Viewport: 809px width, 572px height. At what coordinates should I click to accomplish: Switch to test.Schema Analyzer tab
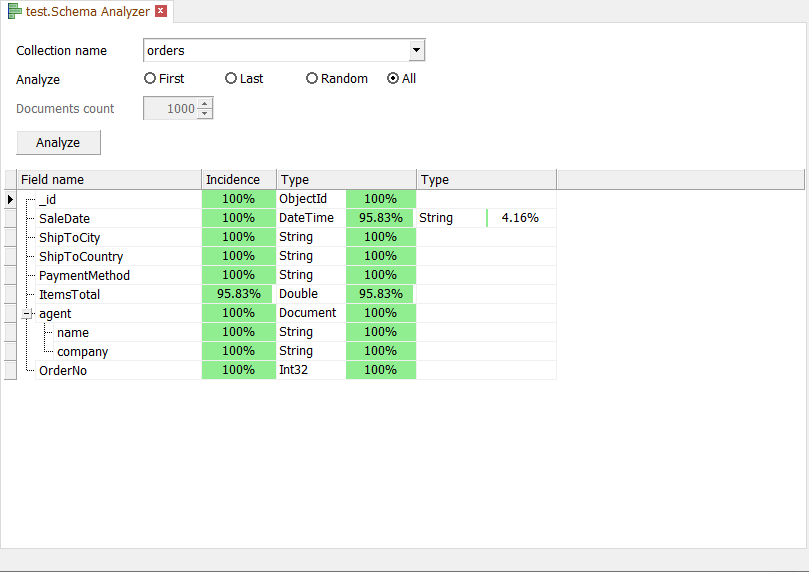(x=88, y=12)
